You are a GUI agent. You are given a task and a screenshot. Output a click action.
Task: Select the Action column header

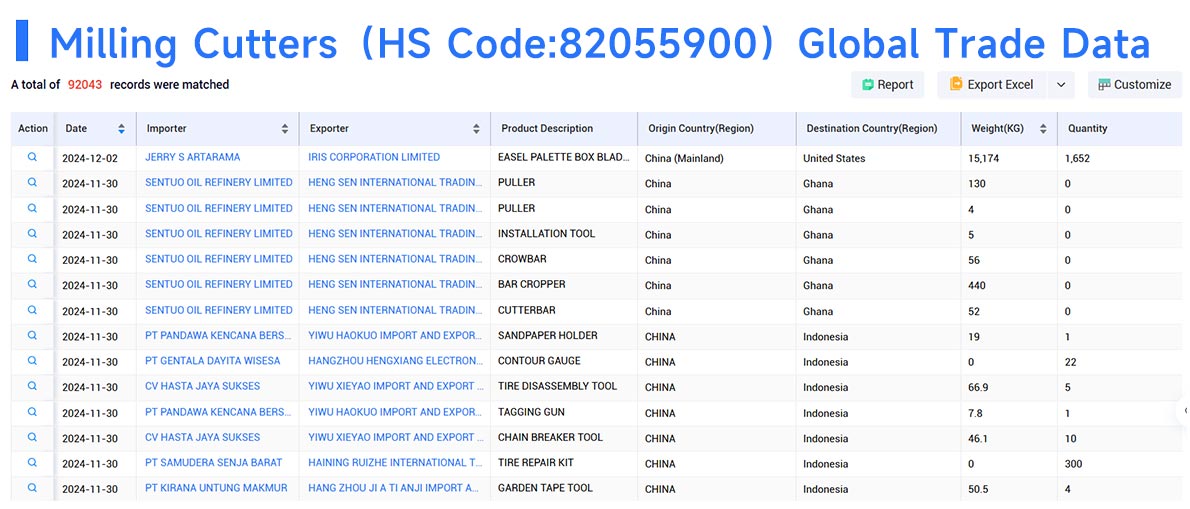(x=33, y=129)
